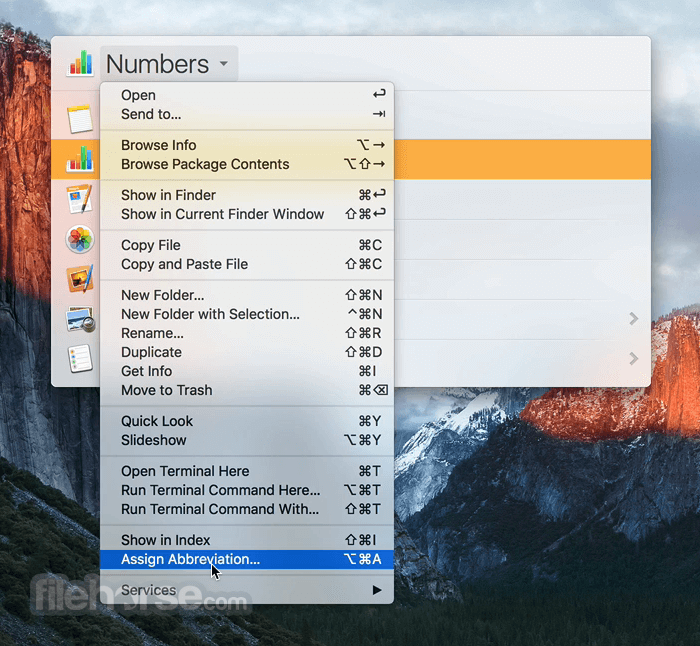The width and height of the screenshot is (700, 646).
Task: Select the image-with-pencil app icon in results
Action: 80,279
